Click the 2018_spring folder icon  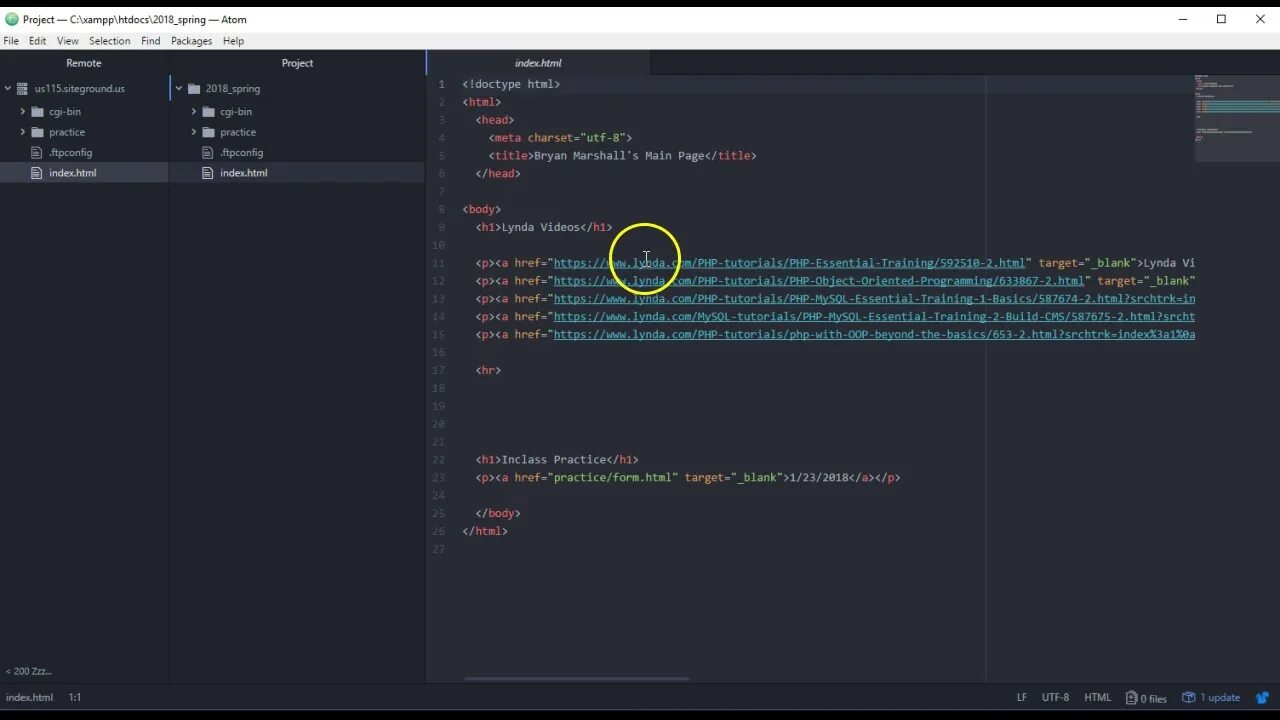(192, 88)
